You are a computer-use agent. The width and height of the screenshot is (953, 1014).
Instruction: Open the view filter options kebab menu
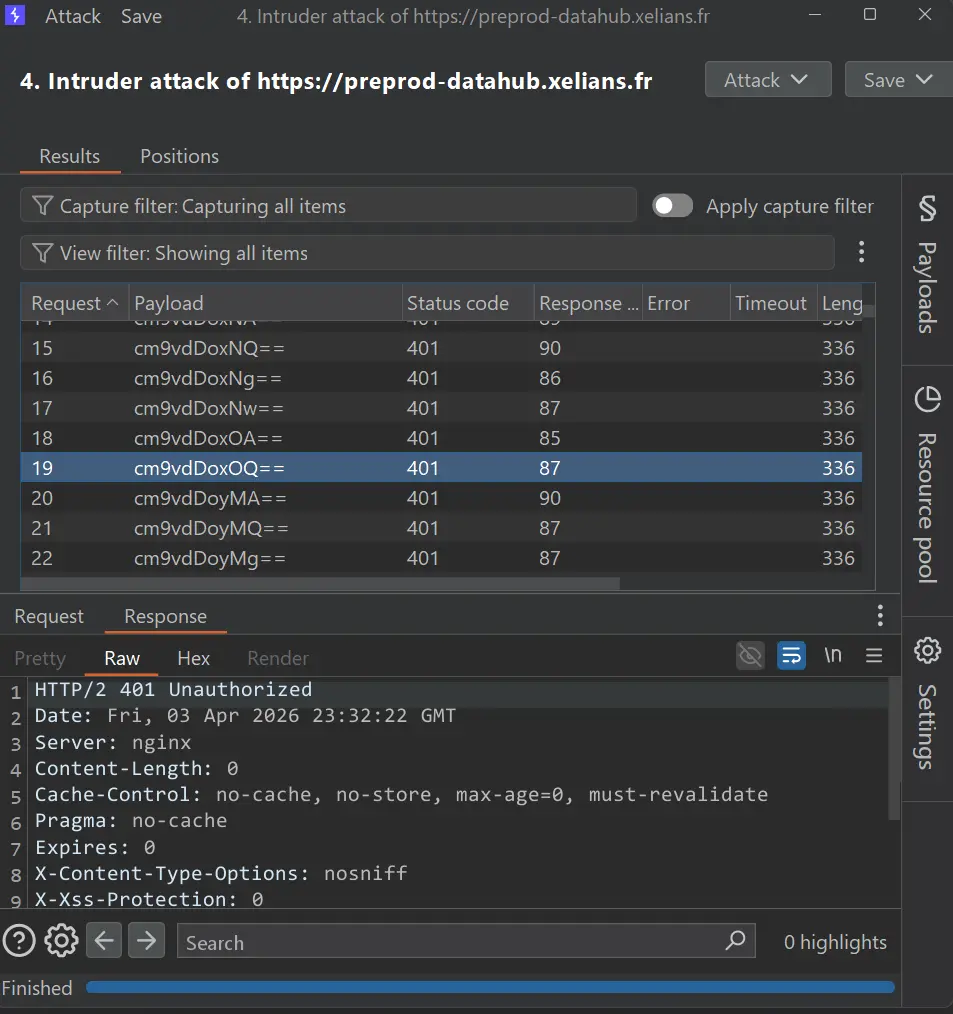point(861,252)
